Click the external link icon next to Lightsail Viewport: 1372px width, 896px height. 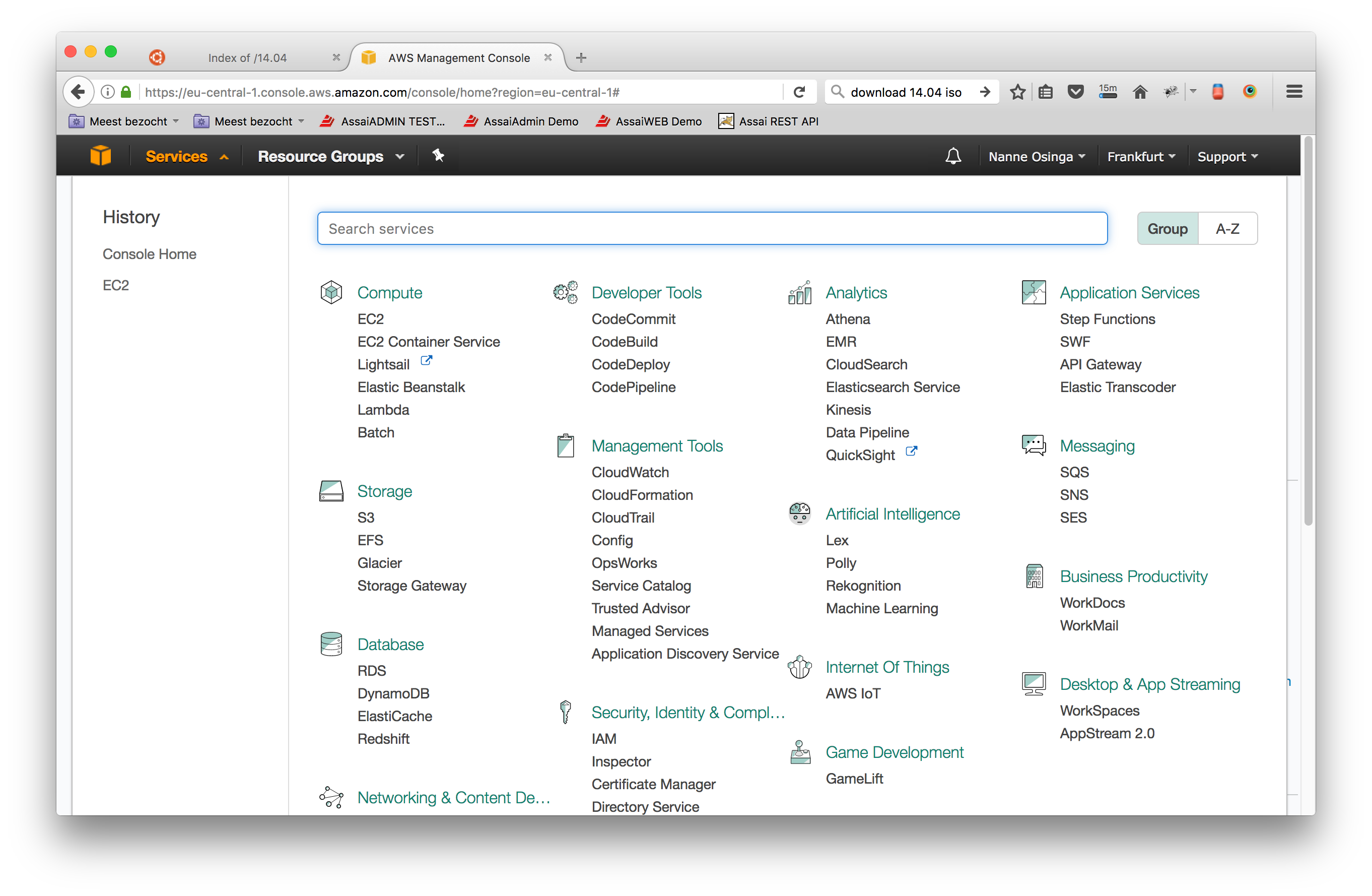[x=426, y=361]
